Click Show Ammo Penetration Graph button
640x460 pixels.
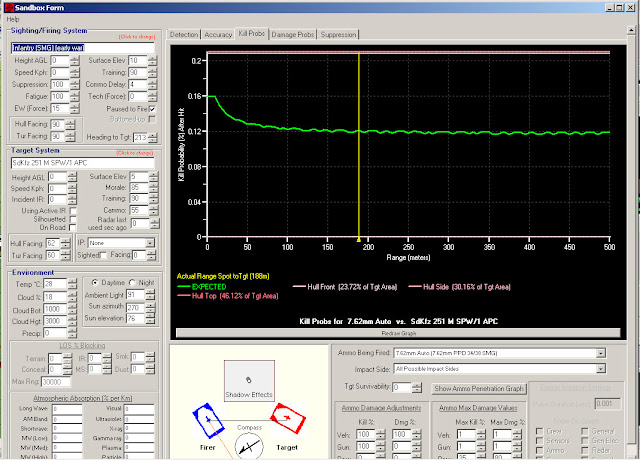(479, 389)
